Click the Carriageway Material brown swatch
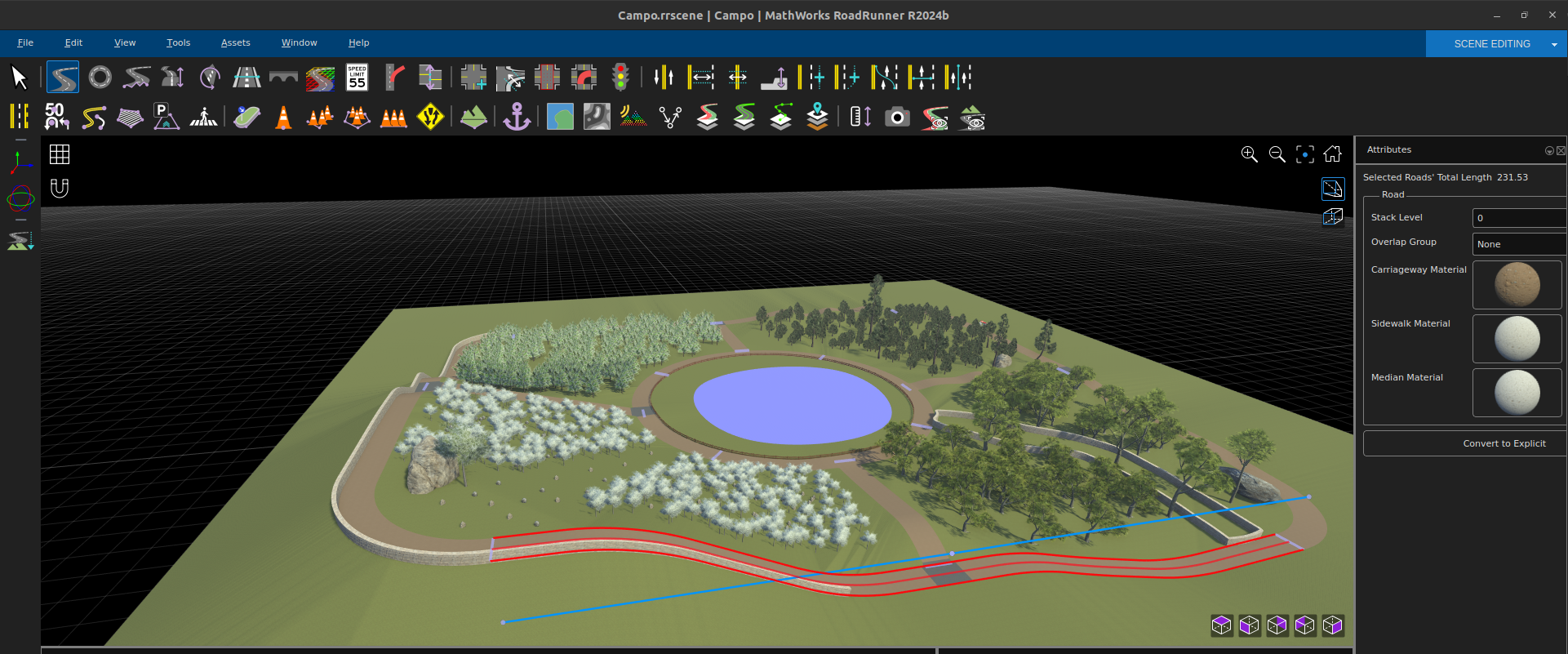The width and height of the screenshot is (1568, 654). 1517,285
